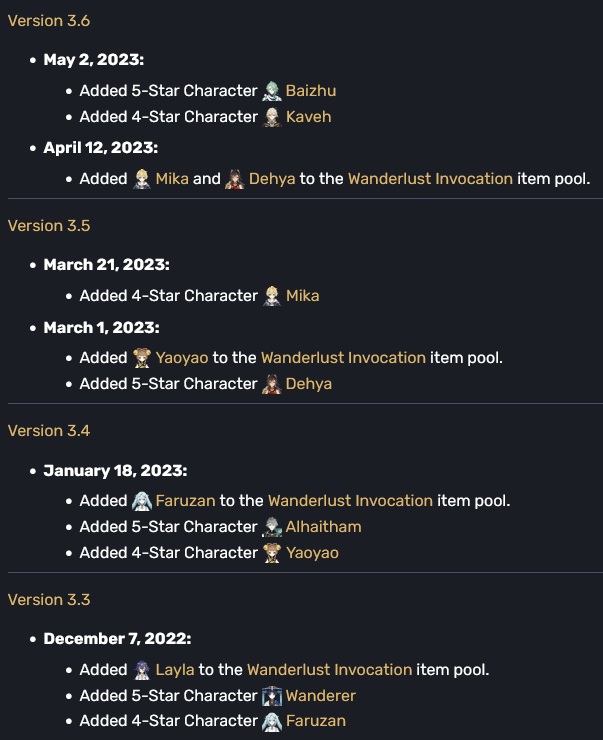
Task: Go to the Version 3.5 page link
Action: pos(49,226)
